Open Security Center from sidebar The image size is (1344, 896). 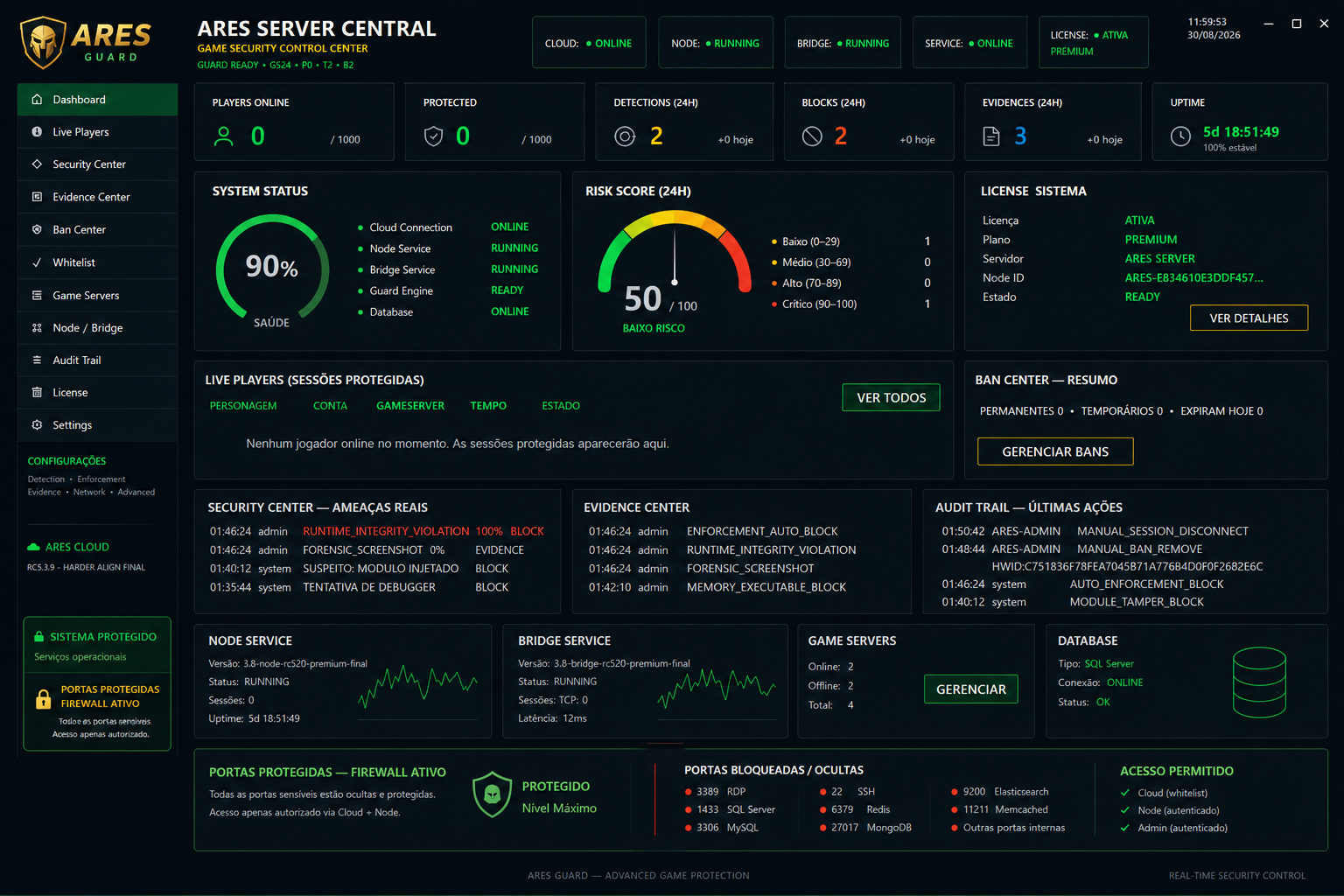[97, 164]
